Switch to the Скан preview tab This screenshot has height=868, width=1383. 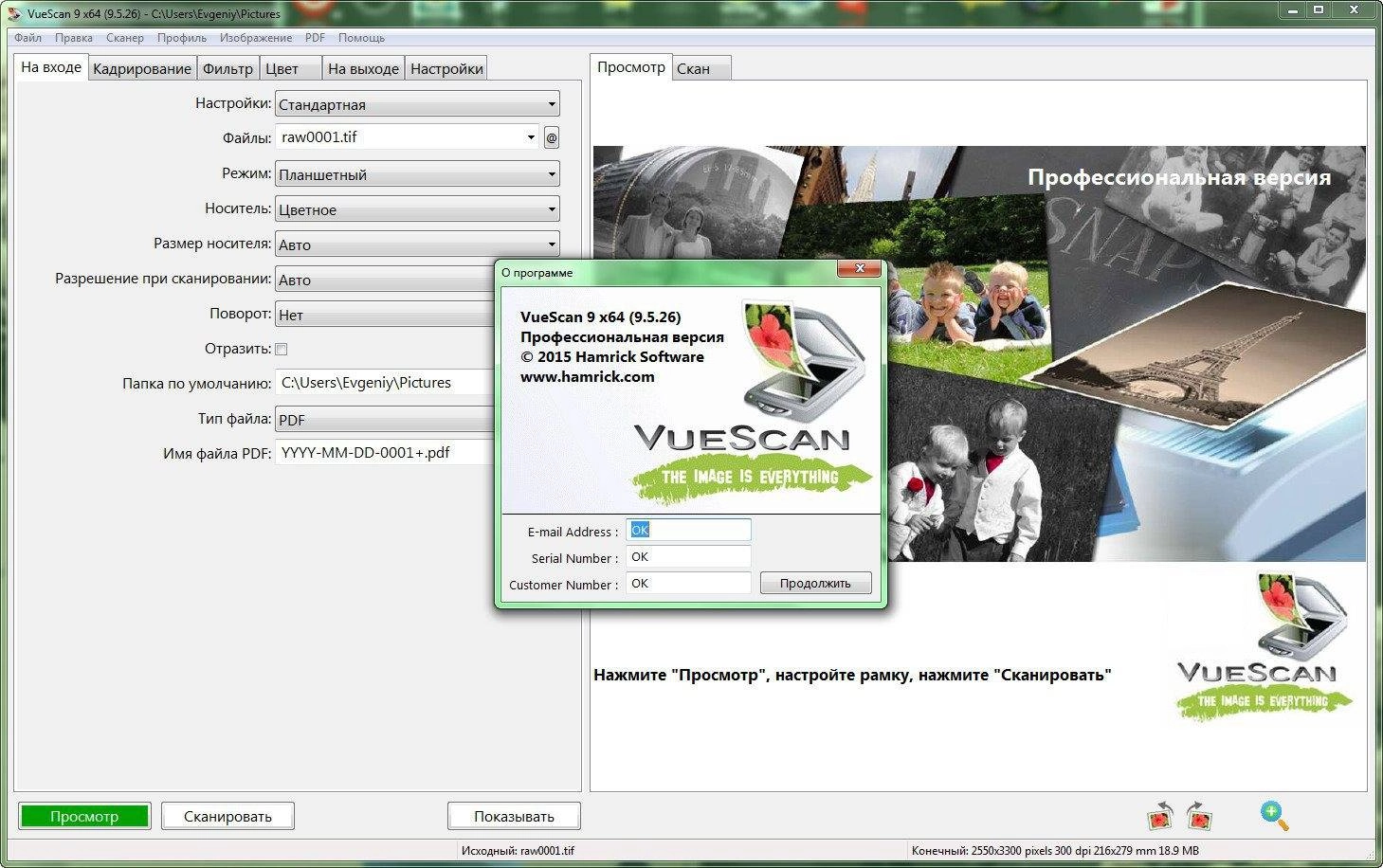pyautogui.click(x=701, y=68)
